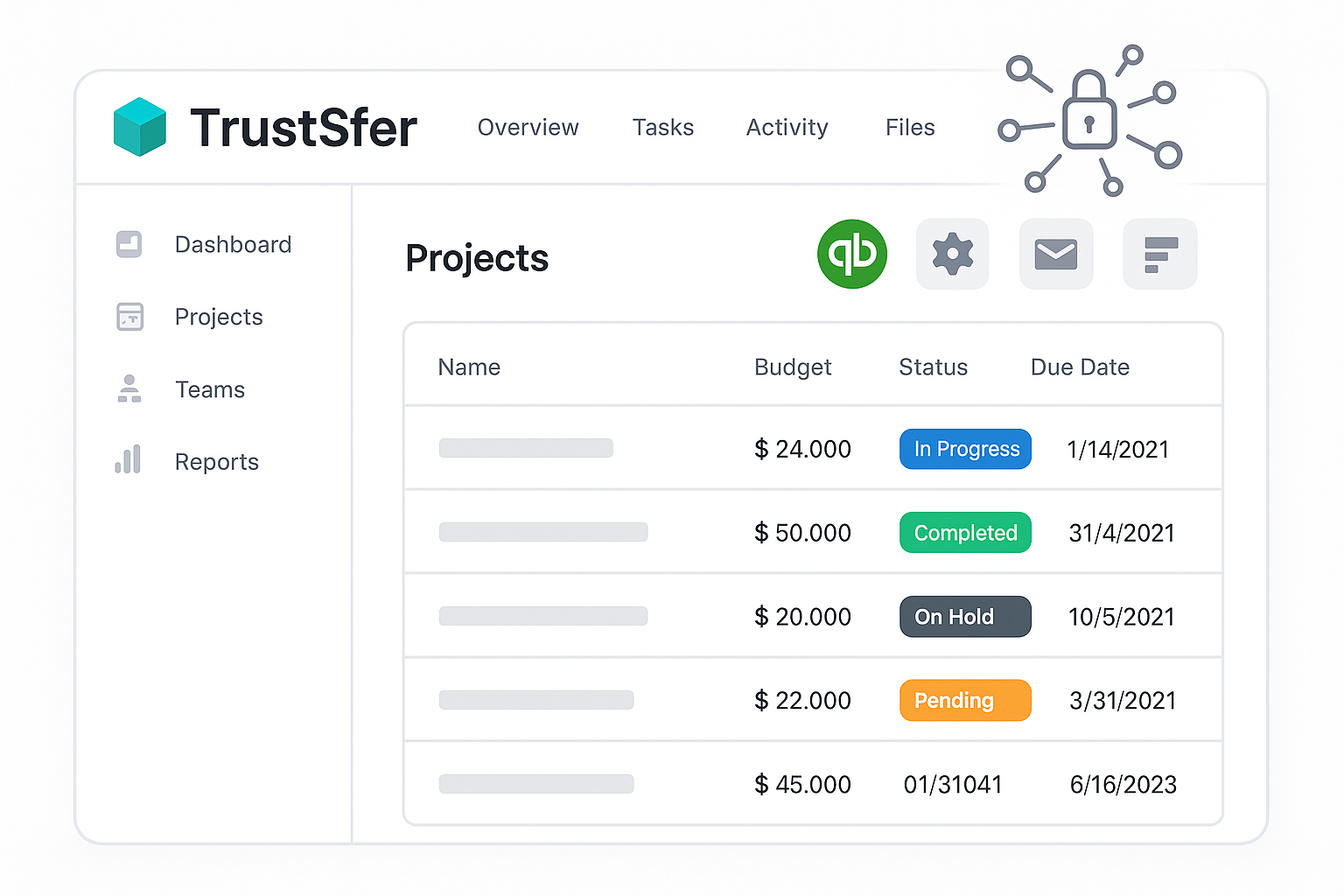The width and height of the screenshot is (1344, 896).
Task: Select the Files tab
Action: click(x=910, y=128)
